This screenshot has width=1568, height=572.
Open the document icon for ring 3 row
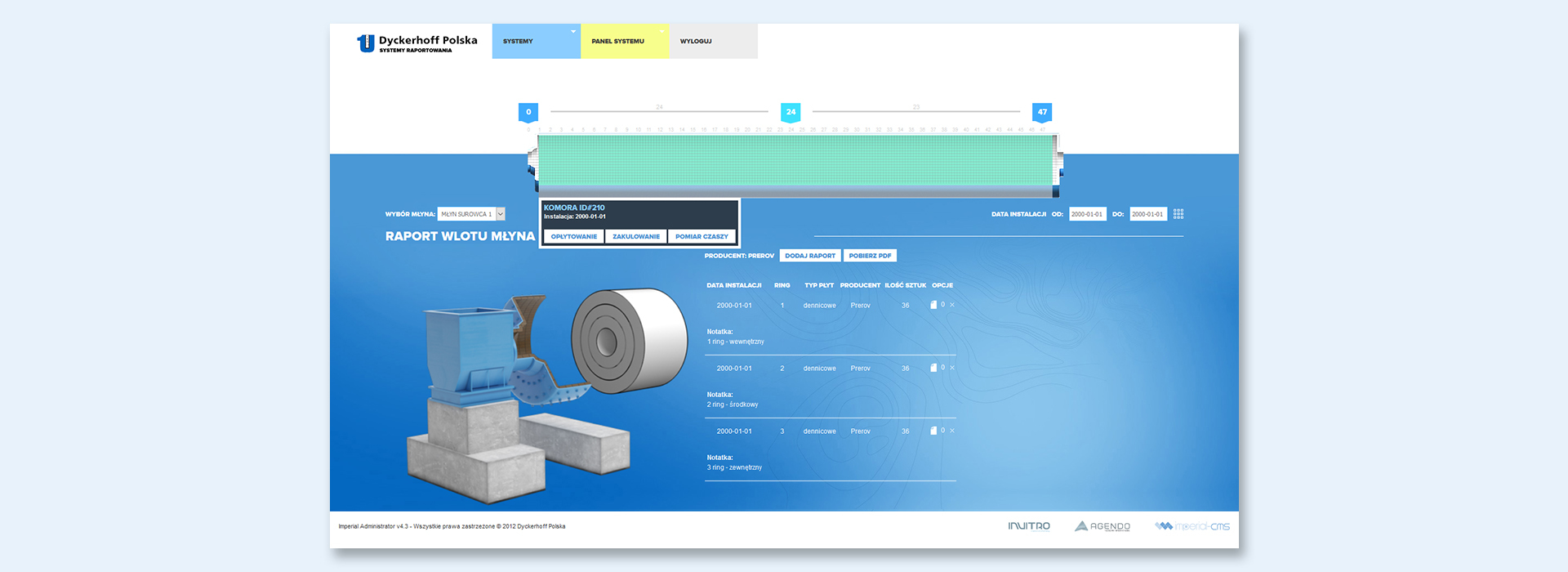933,431
